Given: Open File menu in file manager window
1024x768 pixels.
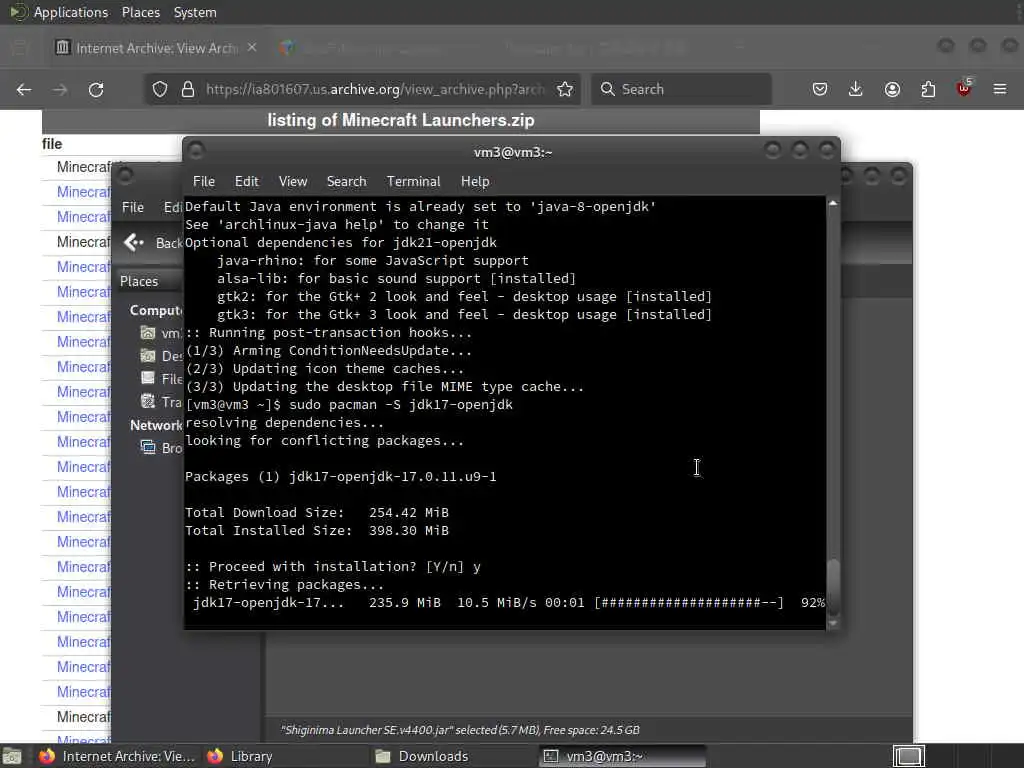Looking at the screenshot, I should (133, 207).
